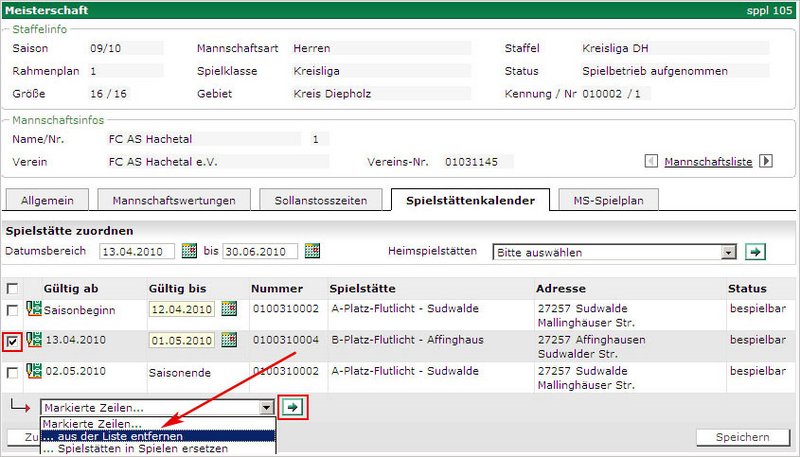Open the Mannschaftsliste link
This screenshot has width=800, height=457.
(x=708, y=161)
